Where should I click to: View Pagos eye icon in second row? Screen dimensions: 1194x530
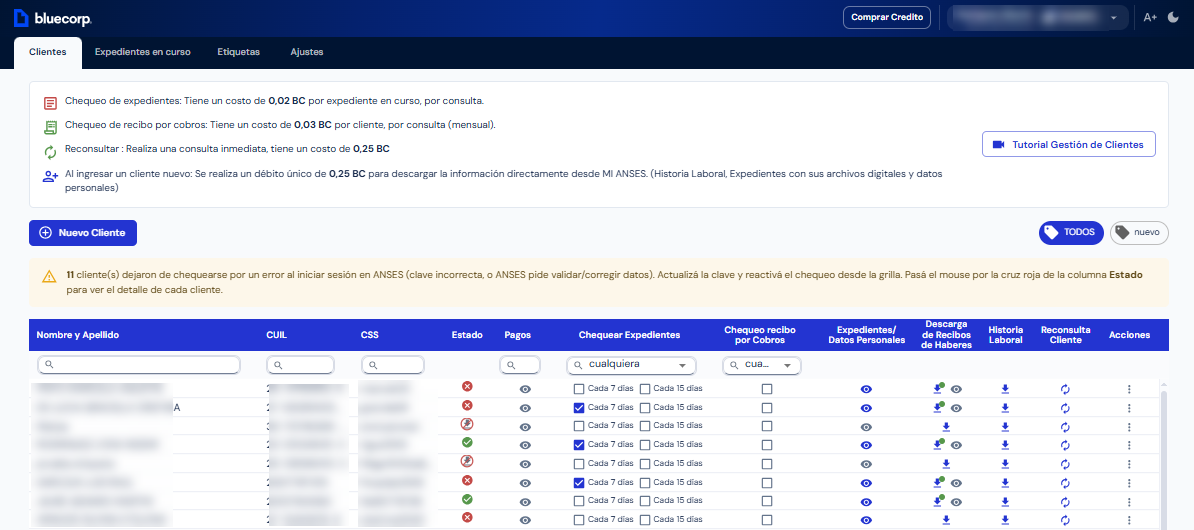click(525, 408)
